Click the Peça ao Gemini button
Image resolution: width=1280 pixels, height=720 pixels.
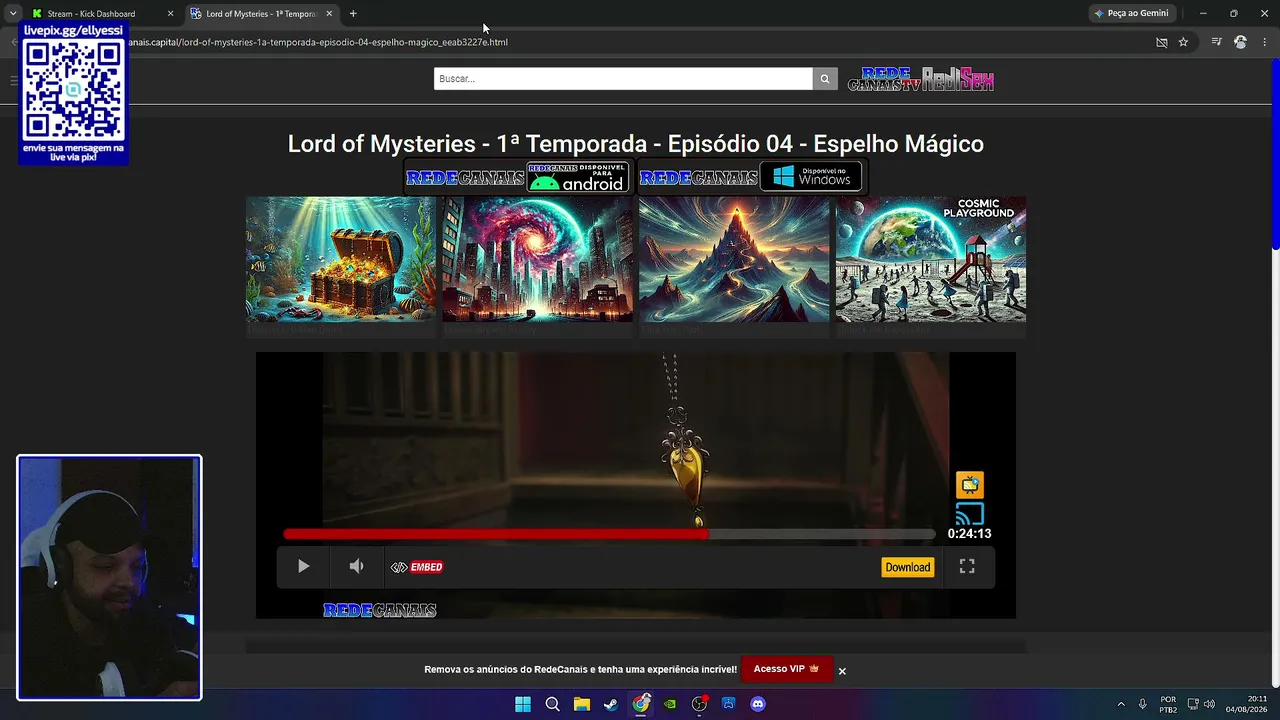(1131, 14)
